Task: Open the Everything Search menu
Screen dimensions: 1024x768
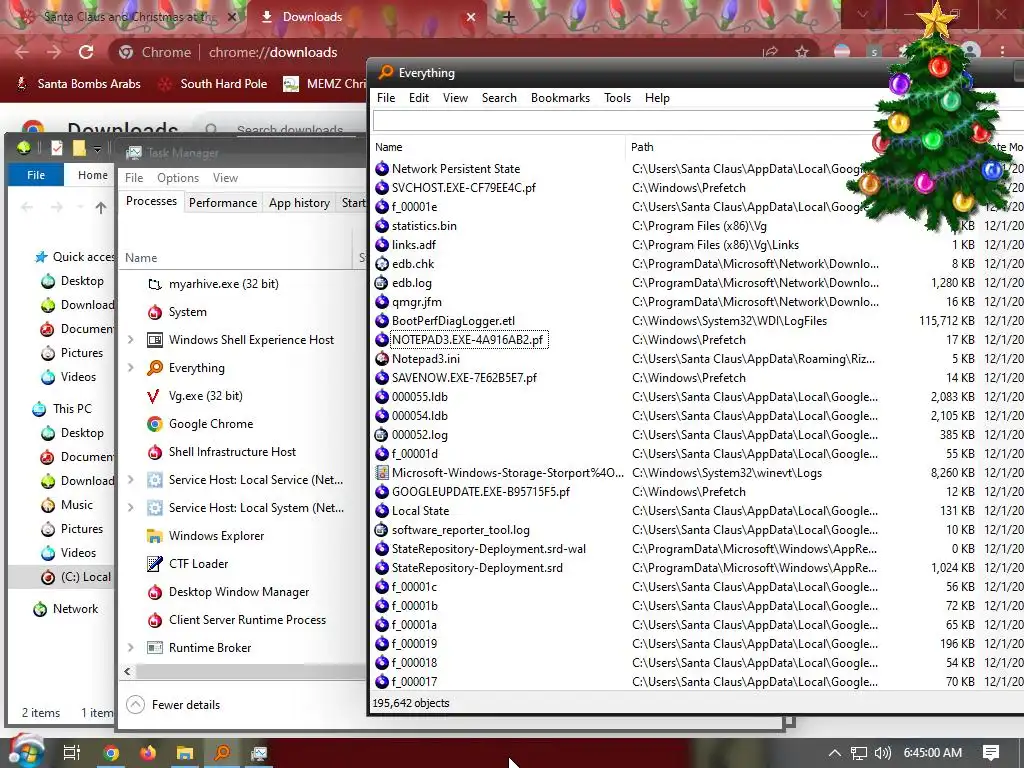Action: click(x=499, y=98)
